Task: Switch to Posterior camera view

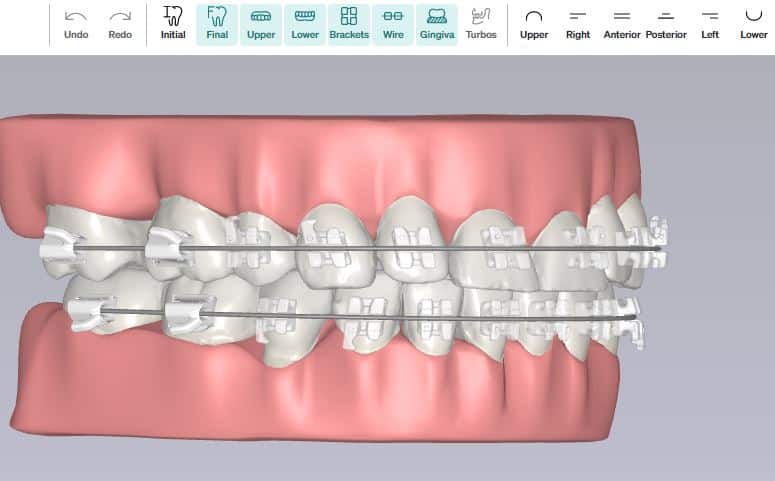Action: [x=666, y=24]
